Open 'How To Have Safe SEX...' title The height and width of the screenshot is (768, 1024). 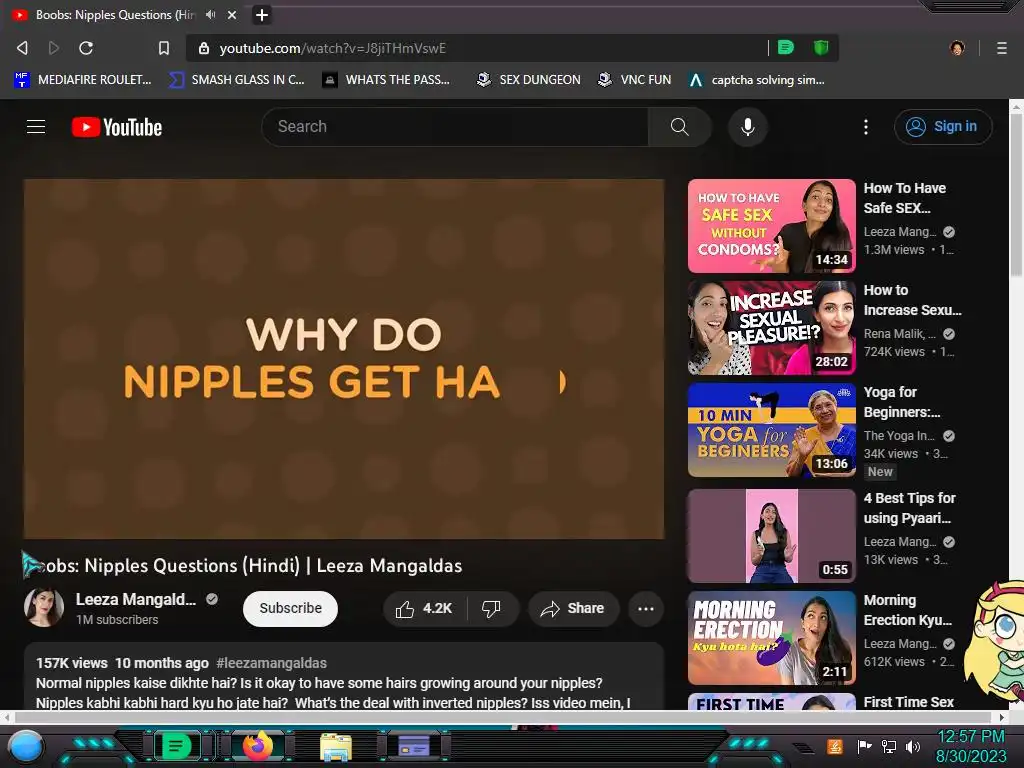tap(905, 198)
